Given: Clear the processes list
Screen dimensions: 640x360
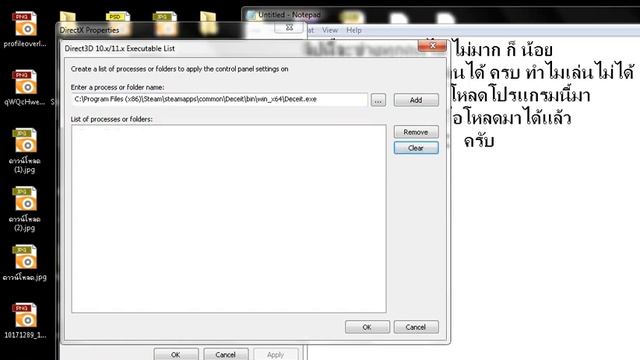Looking at the screenshot, I should coord(416,148).
